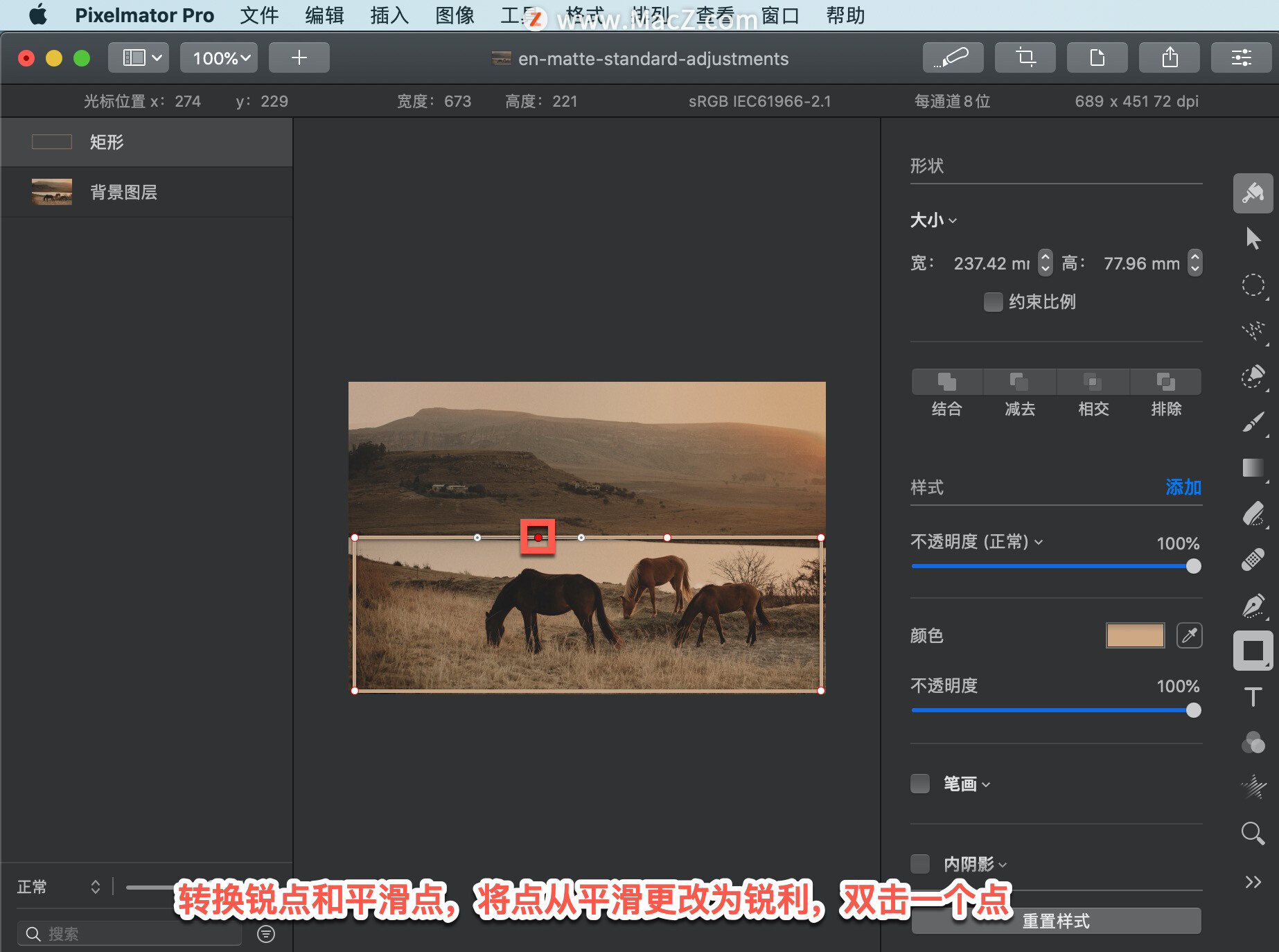
Task: Select the Magic Wand selection tool
Action: click(1253, 330)
